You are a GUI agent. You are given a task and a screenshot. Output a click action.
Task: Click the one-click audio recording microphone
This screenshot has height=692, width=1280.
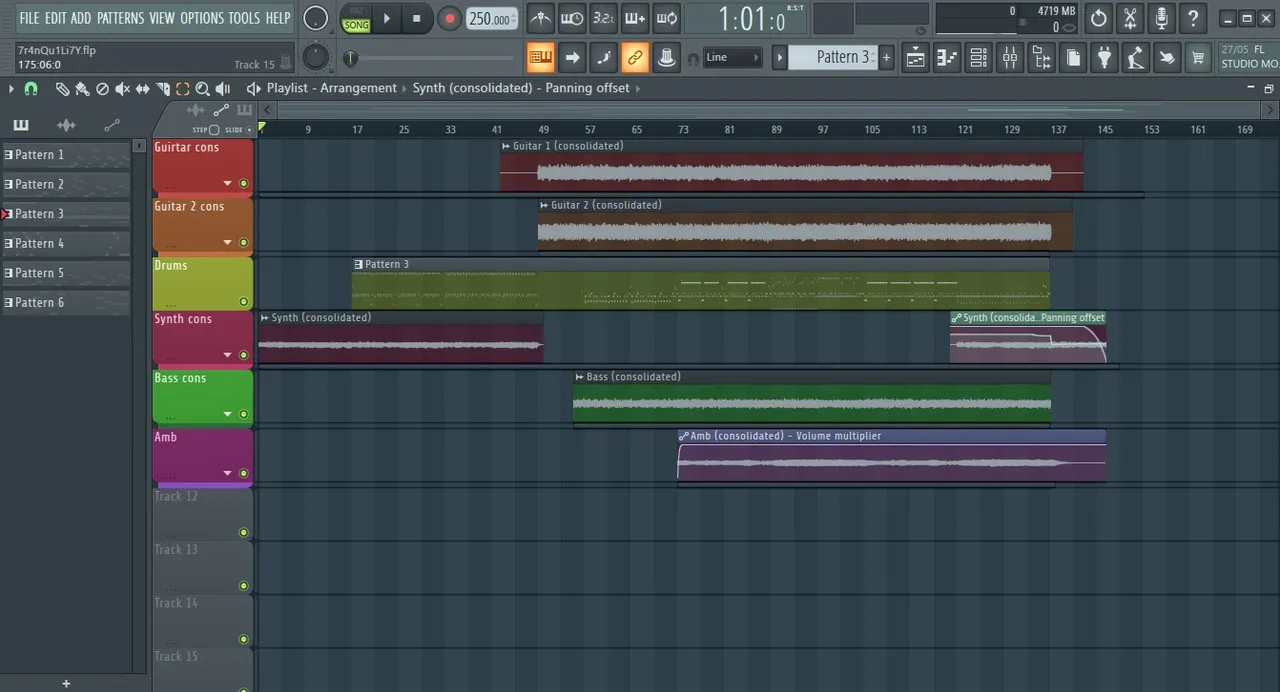pyautogui.click(x=1161, y=18)
